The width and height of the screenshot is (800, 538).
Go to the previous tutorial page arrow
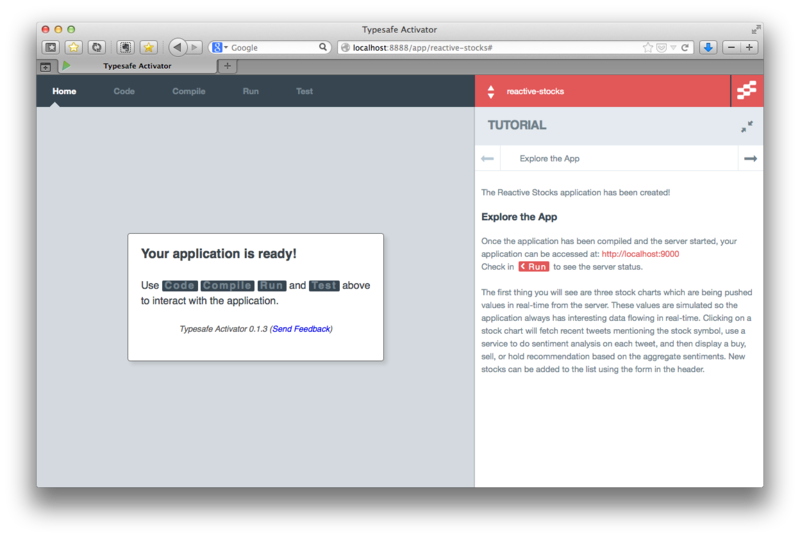pos(487,159)
